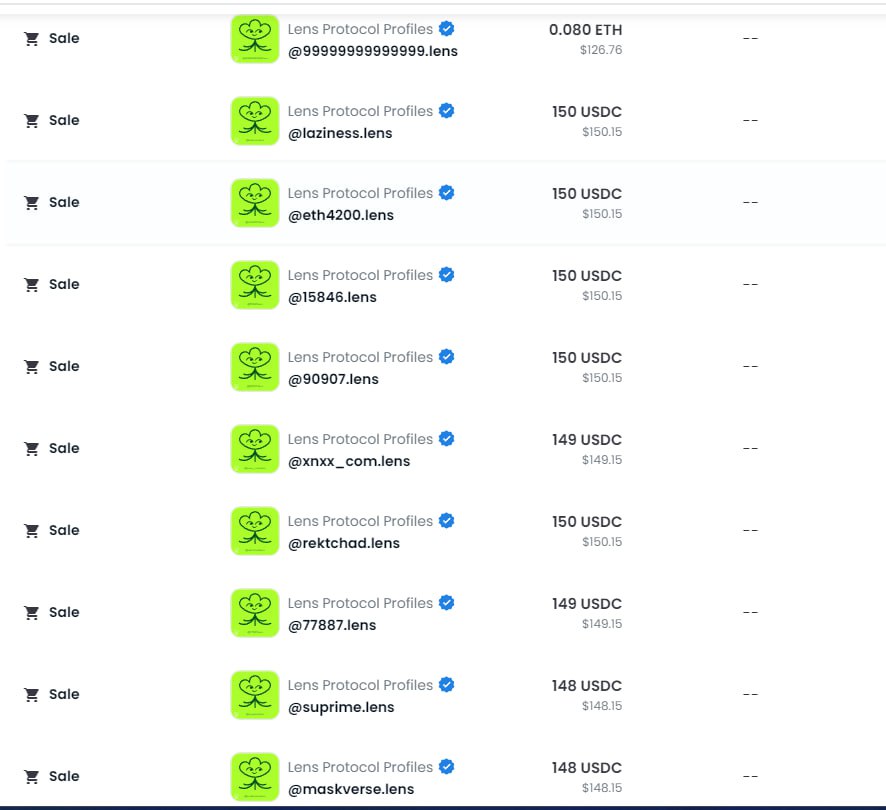The width and height of the screenshot is (886, 810).
Task: Click the cart icon in the @eth4200.lens row
Action: point(32,202)
